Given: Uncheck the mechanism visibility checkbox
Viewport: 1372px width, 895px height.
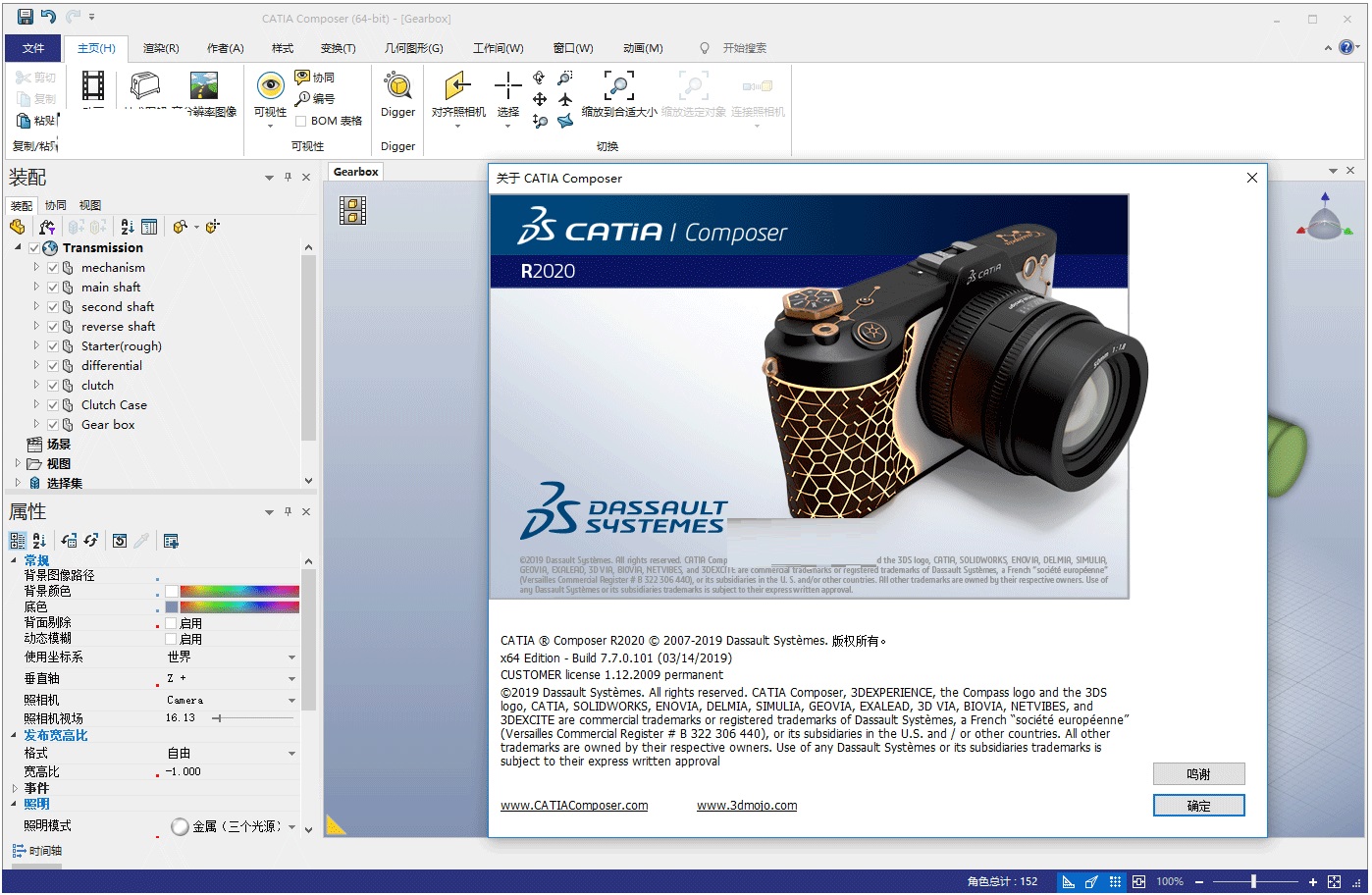Looking at the screenshot, I should (x=53, y=268).
